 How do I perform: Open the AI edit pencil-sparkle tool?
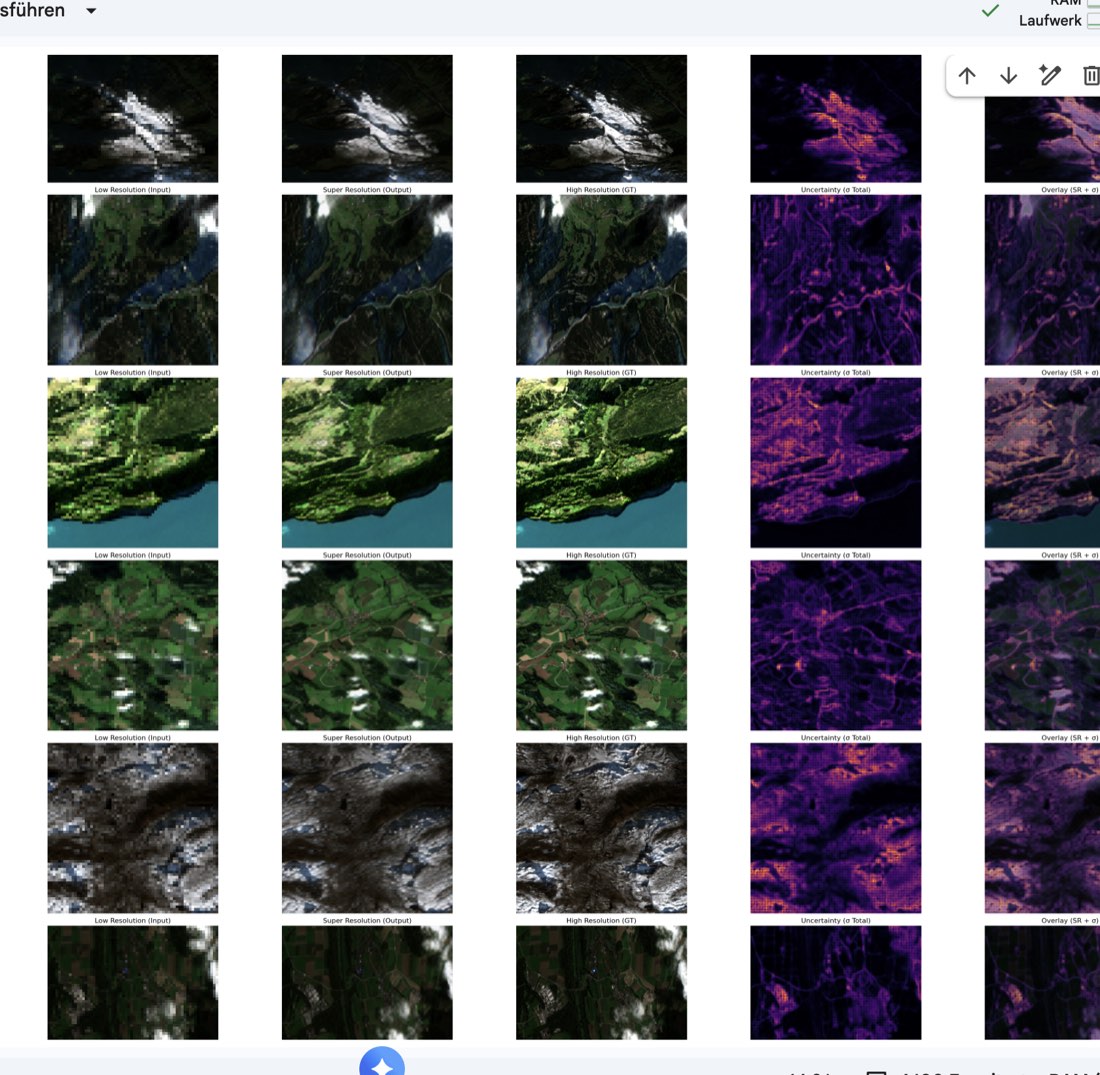pyautogui.click(x=1049, y=75)
